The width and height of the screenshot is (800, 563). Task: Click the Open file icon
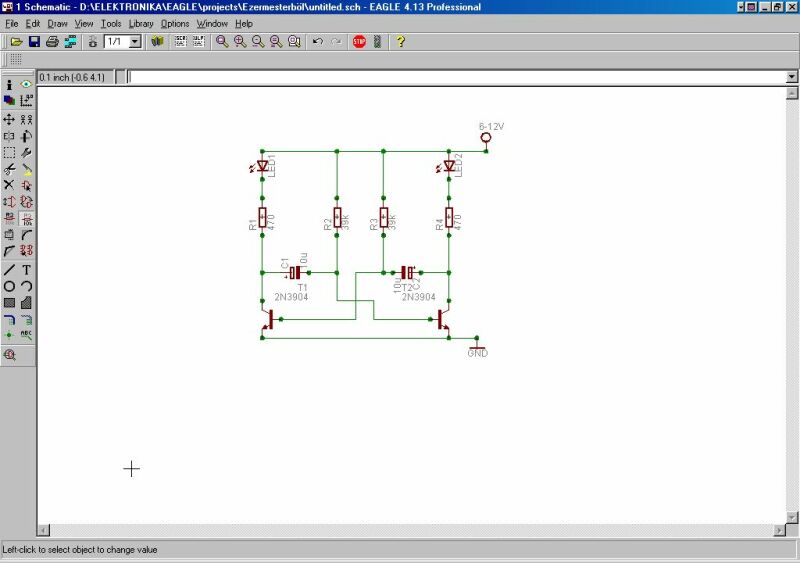pos(16,42)
